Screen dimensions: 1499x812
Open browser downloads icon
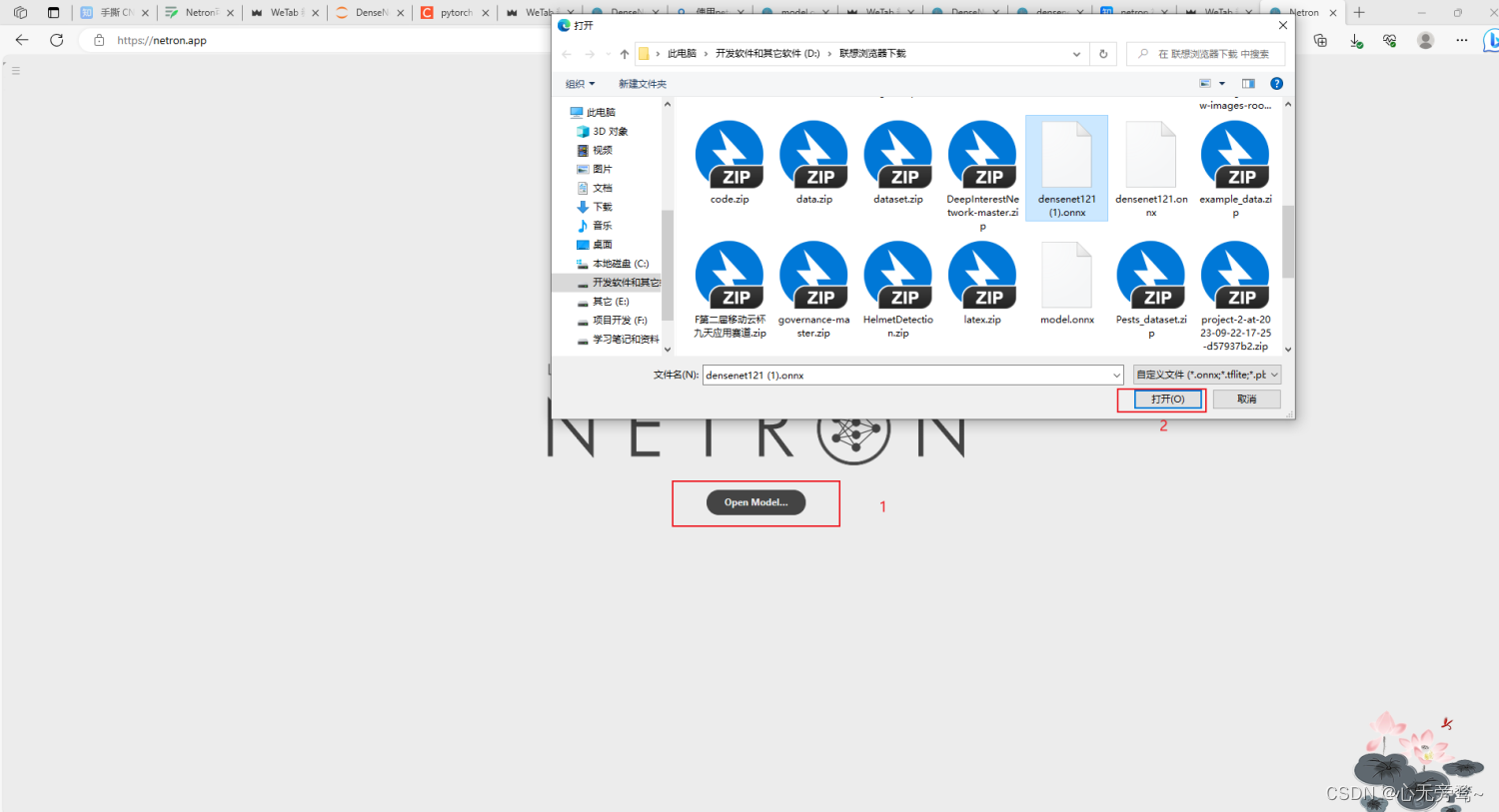pos(1356,40)
